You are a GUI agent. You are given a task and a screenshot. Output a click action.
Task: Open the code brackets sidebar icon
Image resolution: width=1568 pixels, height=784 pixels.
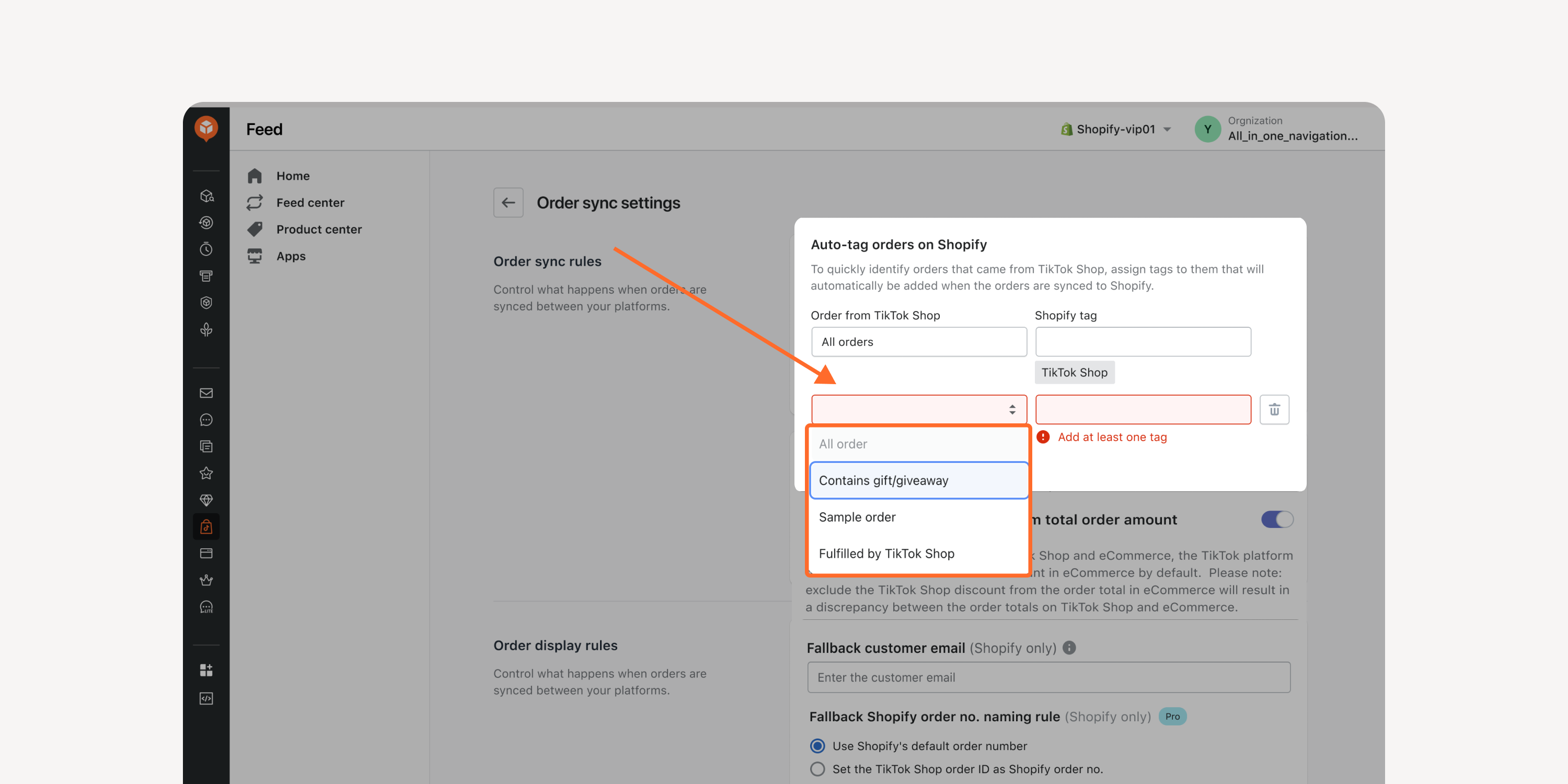coord(206,698)
